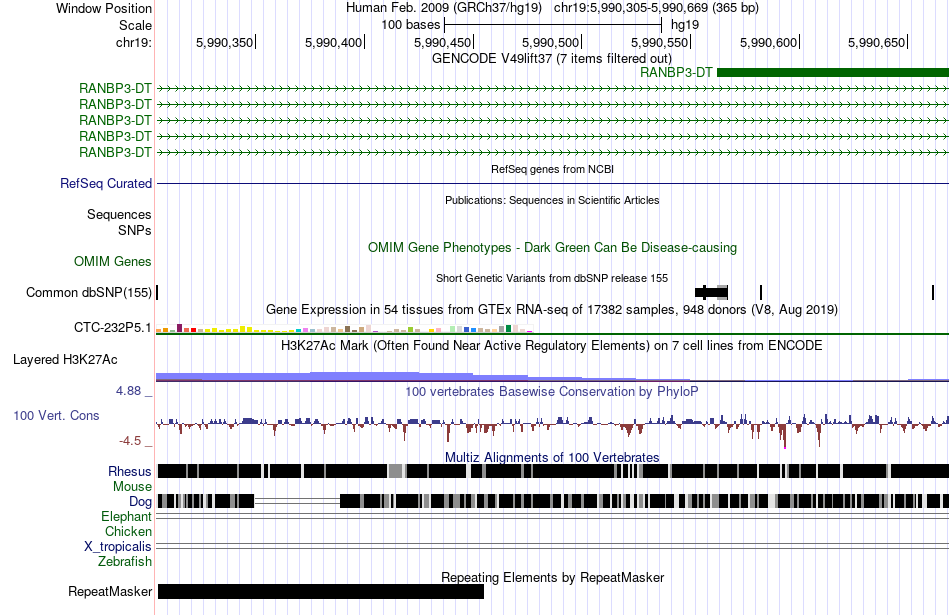Click the GTEx colored tissue expression bar chart
Viewport: 950px width, 615px height.
[344, 329]
